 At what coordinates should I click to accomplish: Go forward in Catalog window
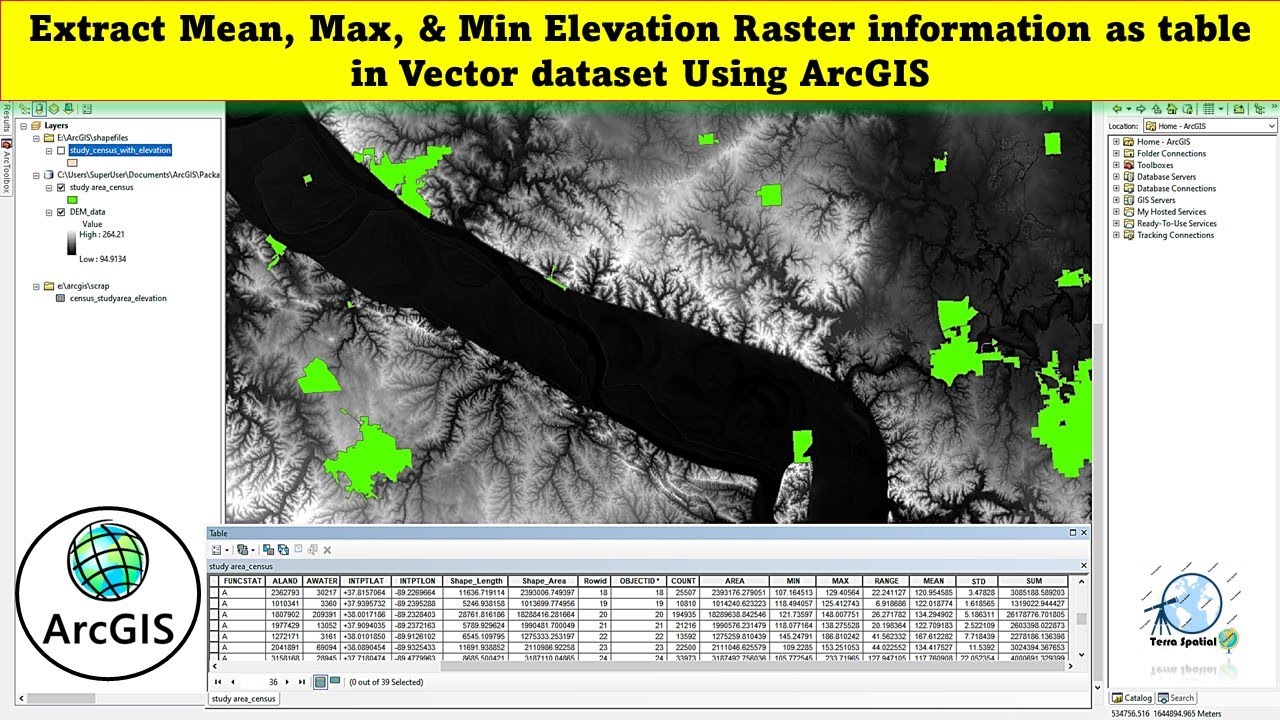[1140, 109]
